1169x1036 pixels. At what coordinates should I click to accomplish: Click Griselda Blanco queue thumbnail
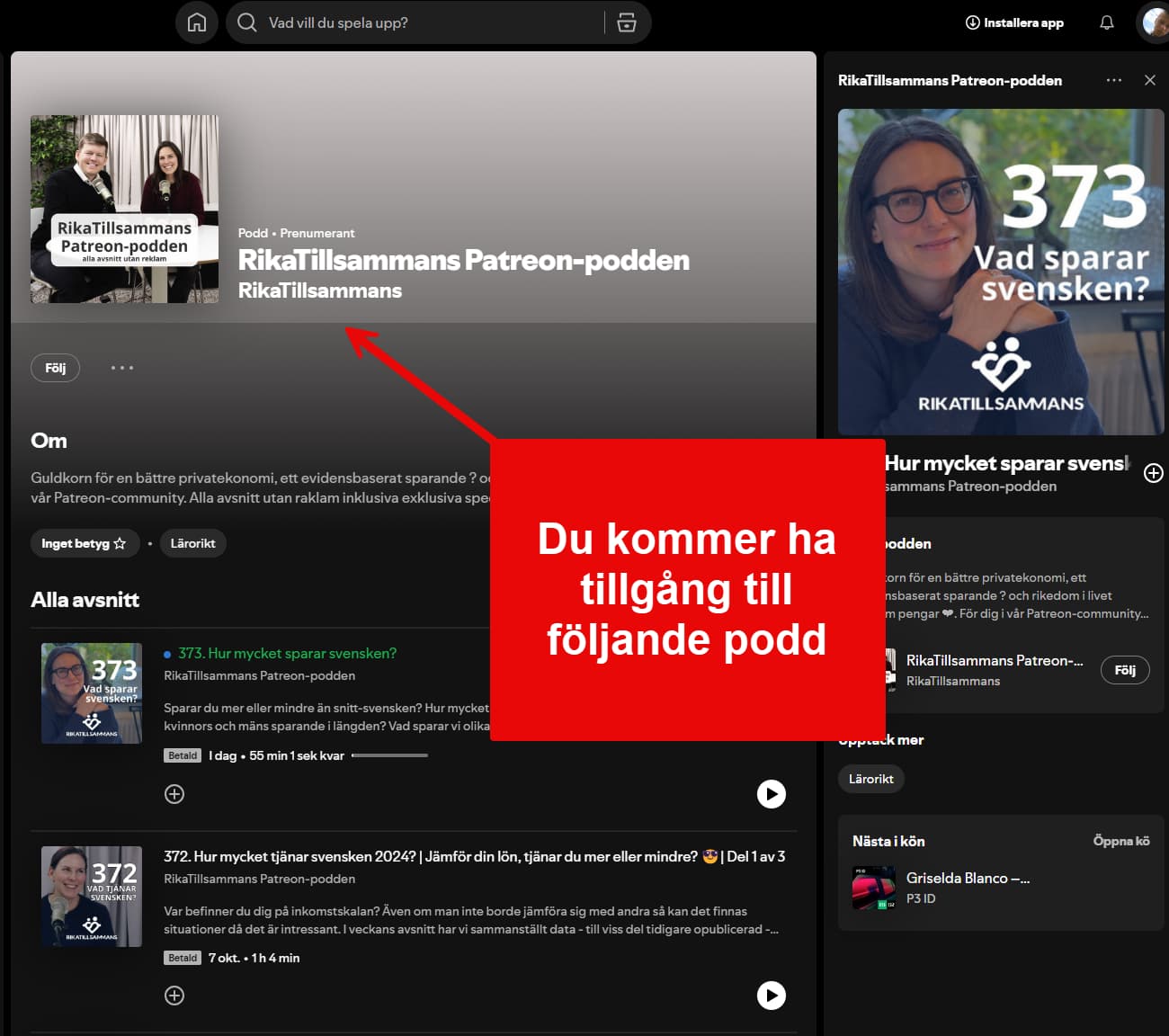click(x=874, y=888)
